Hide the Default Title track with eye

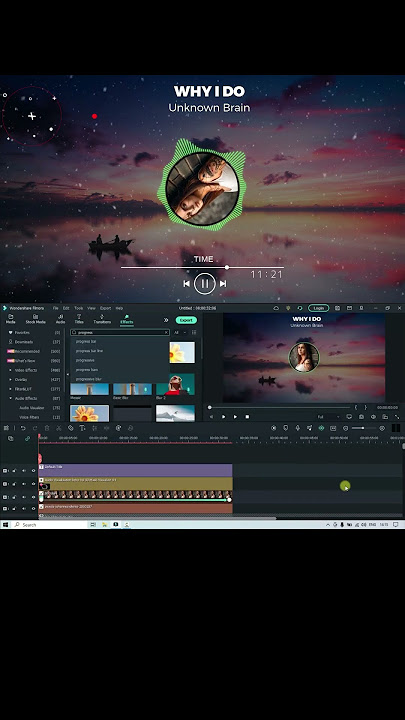coord(33,471)
